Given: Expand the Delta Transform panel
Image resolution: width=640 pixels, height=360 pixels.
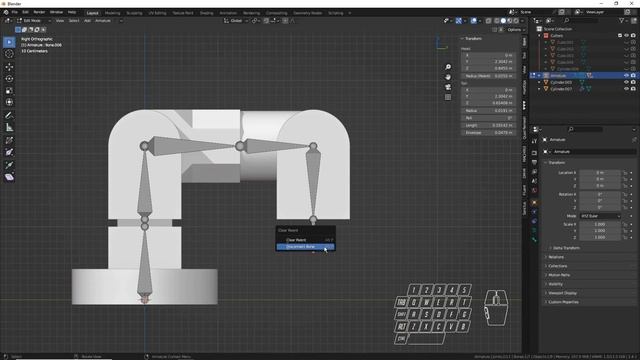Looking at the screenshot, I should (566, 248).
